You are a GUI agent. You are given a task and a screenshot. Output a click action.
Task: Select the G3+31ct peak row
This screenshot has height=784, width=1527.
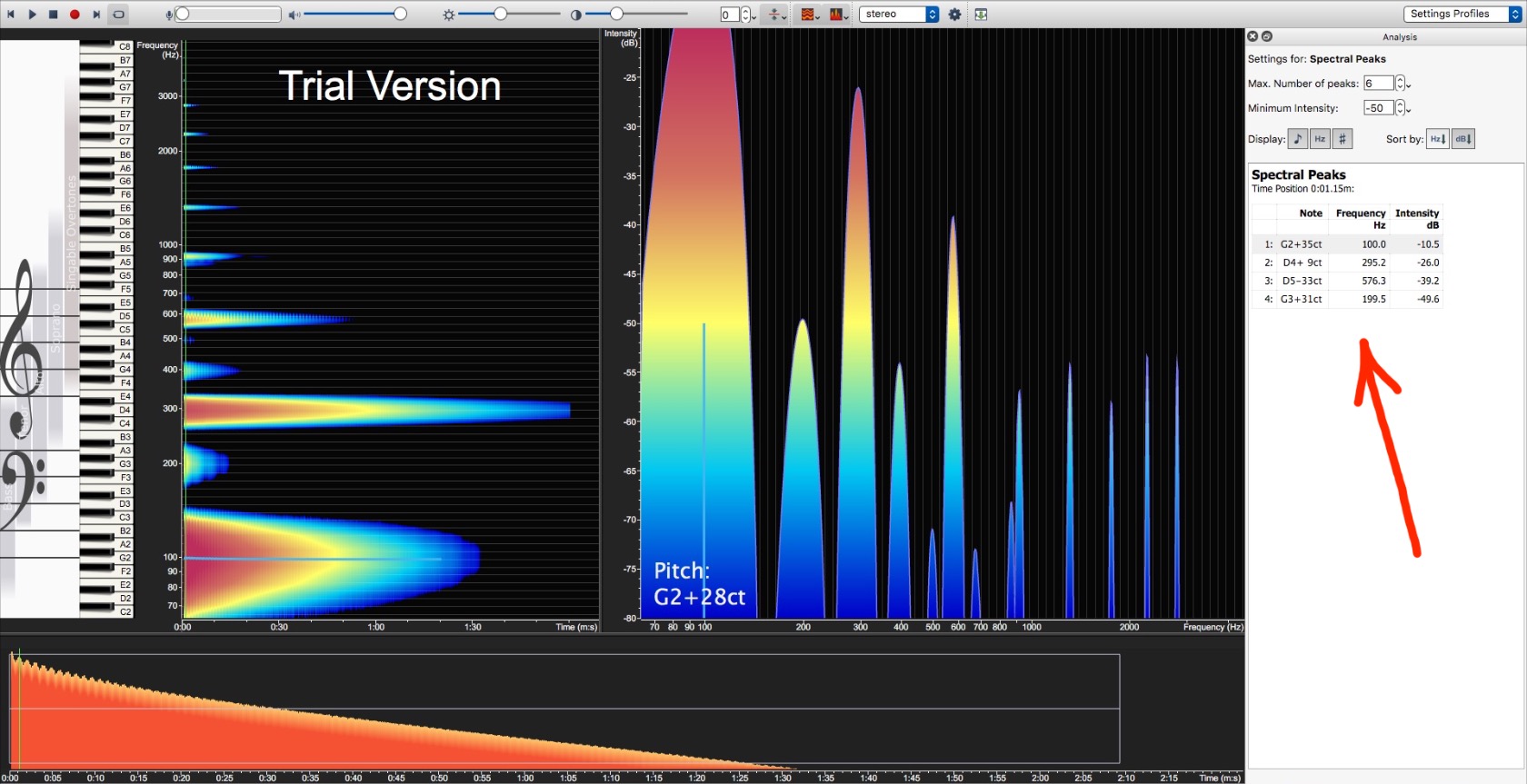tap(1347, 299)
